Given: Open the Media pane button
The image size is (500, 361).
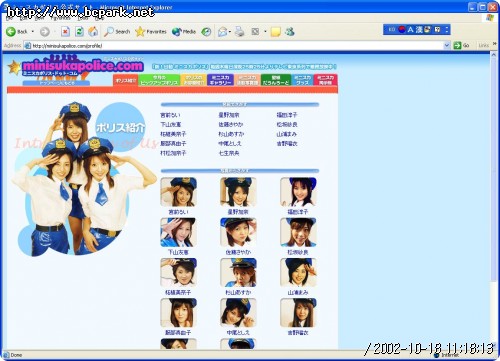Looking at the screenshot, I should click(184, 32).
